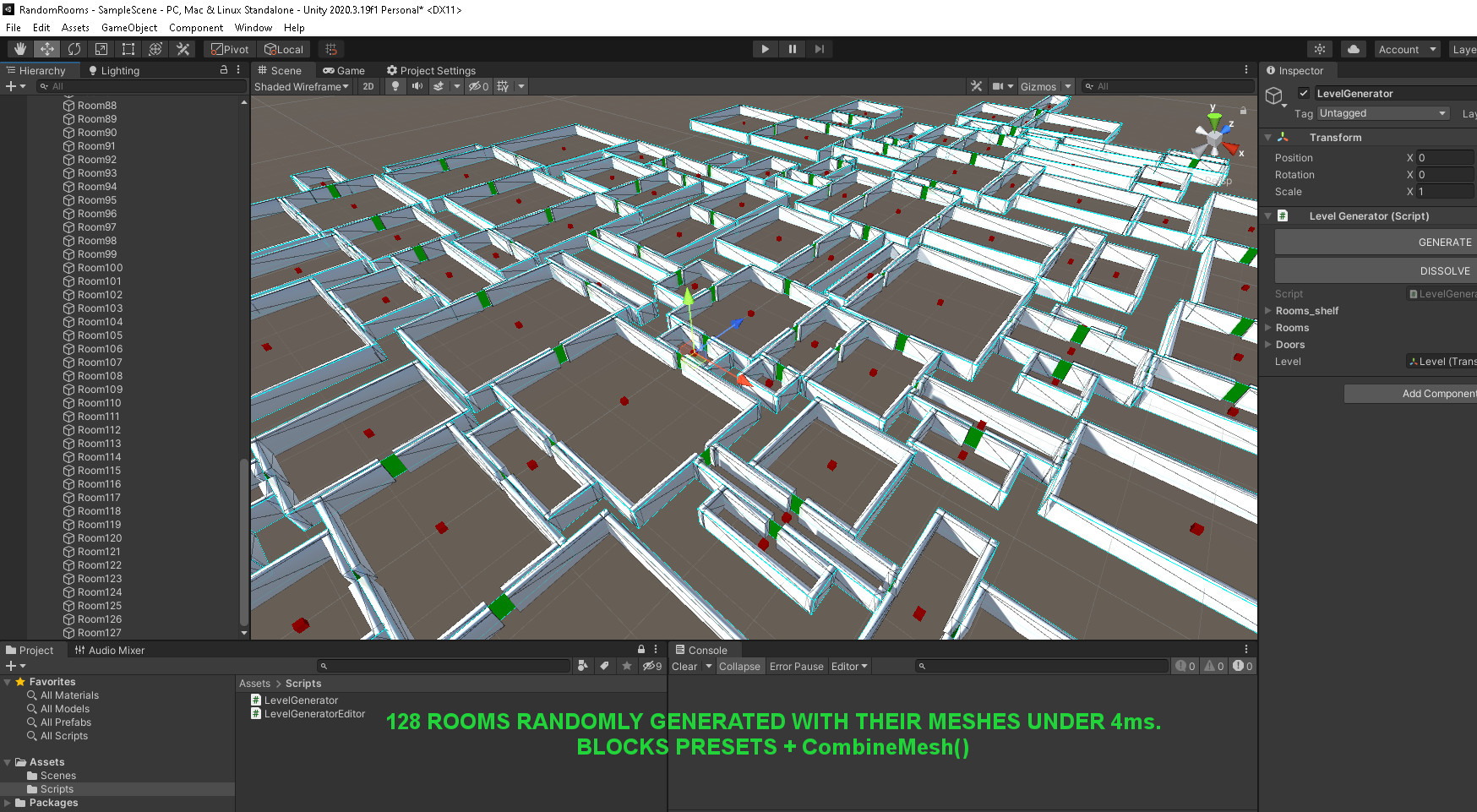
Task: Open the GameObject menu
Action: pyautogui.click(x=128, y=27)
